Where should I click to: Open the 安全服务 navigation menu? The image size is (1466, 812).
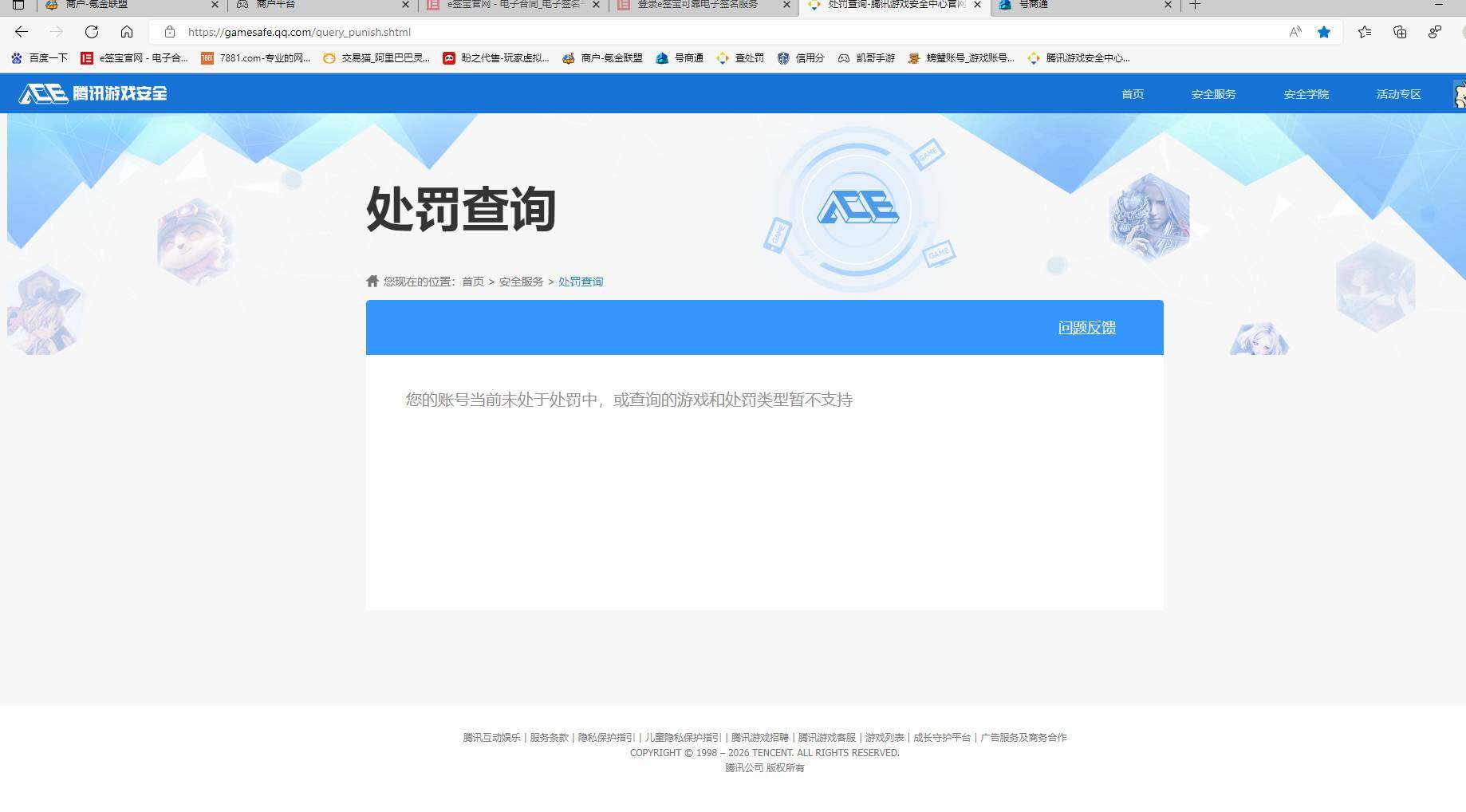pos(1212,93)
